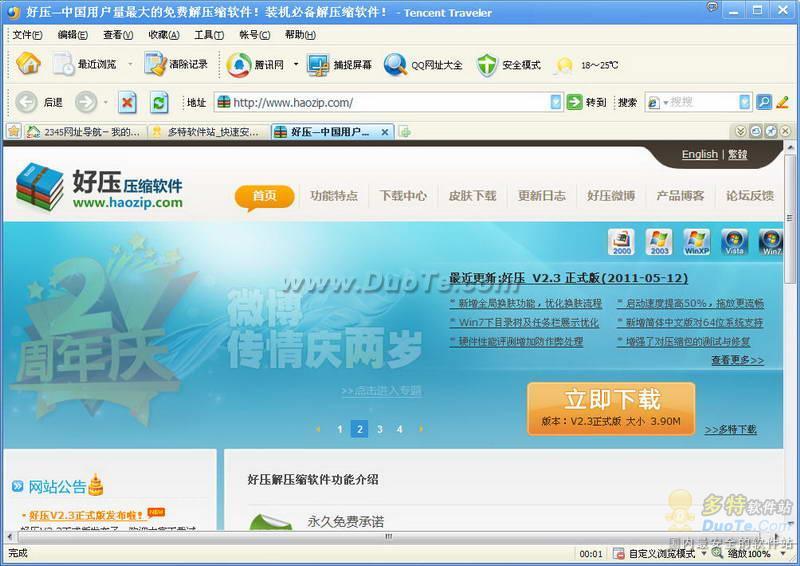This screenshot has height=566, width=800.
Task: Open the 查看(V) menu
Action: tap(118, 35)
